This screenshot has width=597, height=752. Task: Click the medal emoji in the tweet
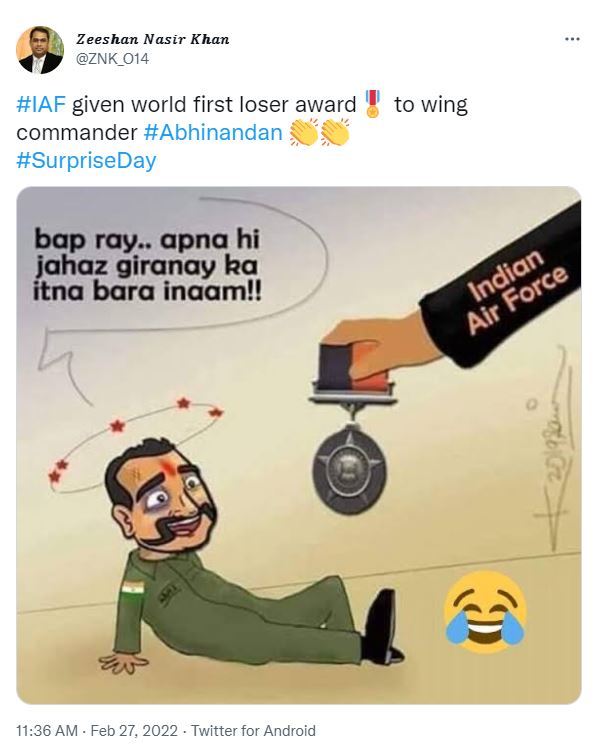(x=373, y=104)
